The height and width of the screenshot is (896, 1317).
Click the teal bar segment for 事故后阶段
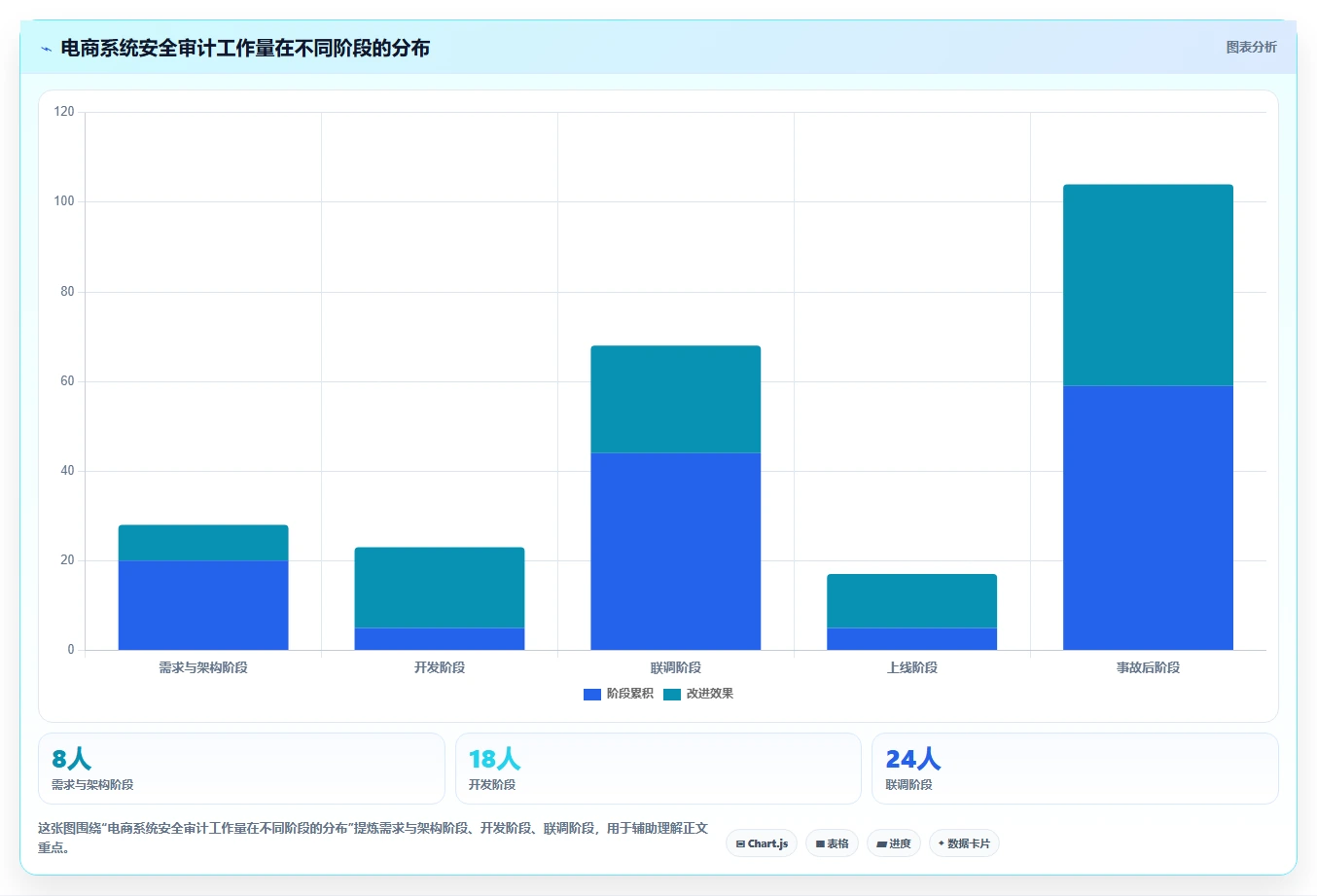pos(1149,285)
